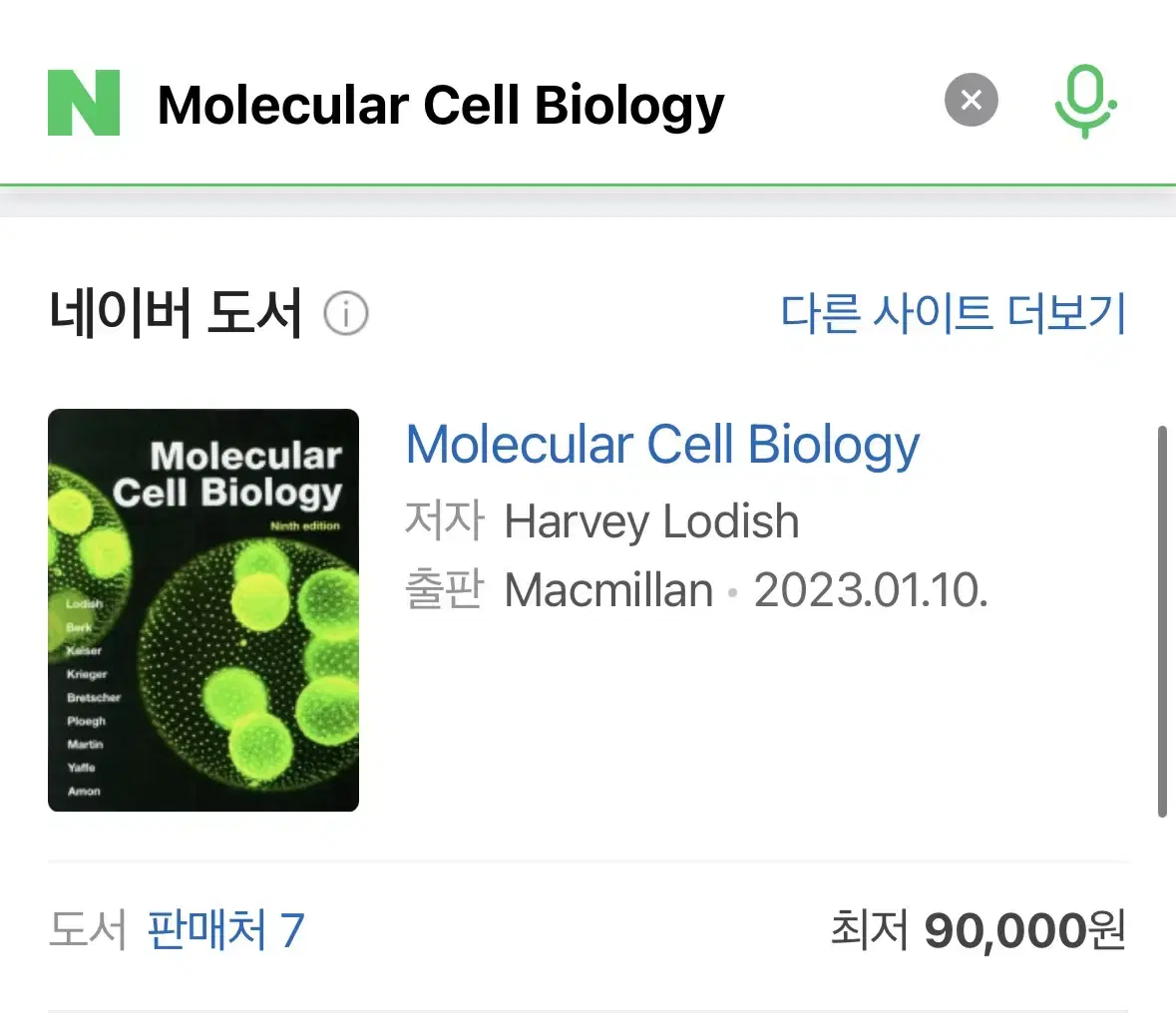1176x1019 pixels.
Task: Open the Molecular Cell Biology book cover thumbnail
Action: tap(203, 609)
